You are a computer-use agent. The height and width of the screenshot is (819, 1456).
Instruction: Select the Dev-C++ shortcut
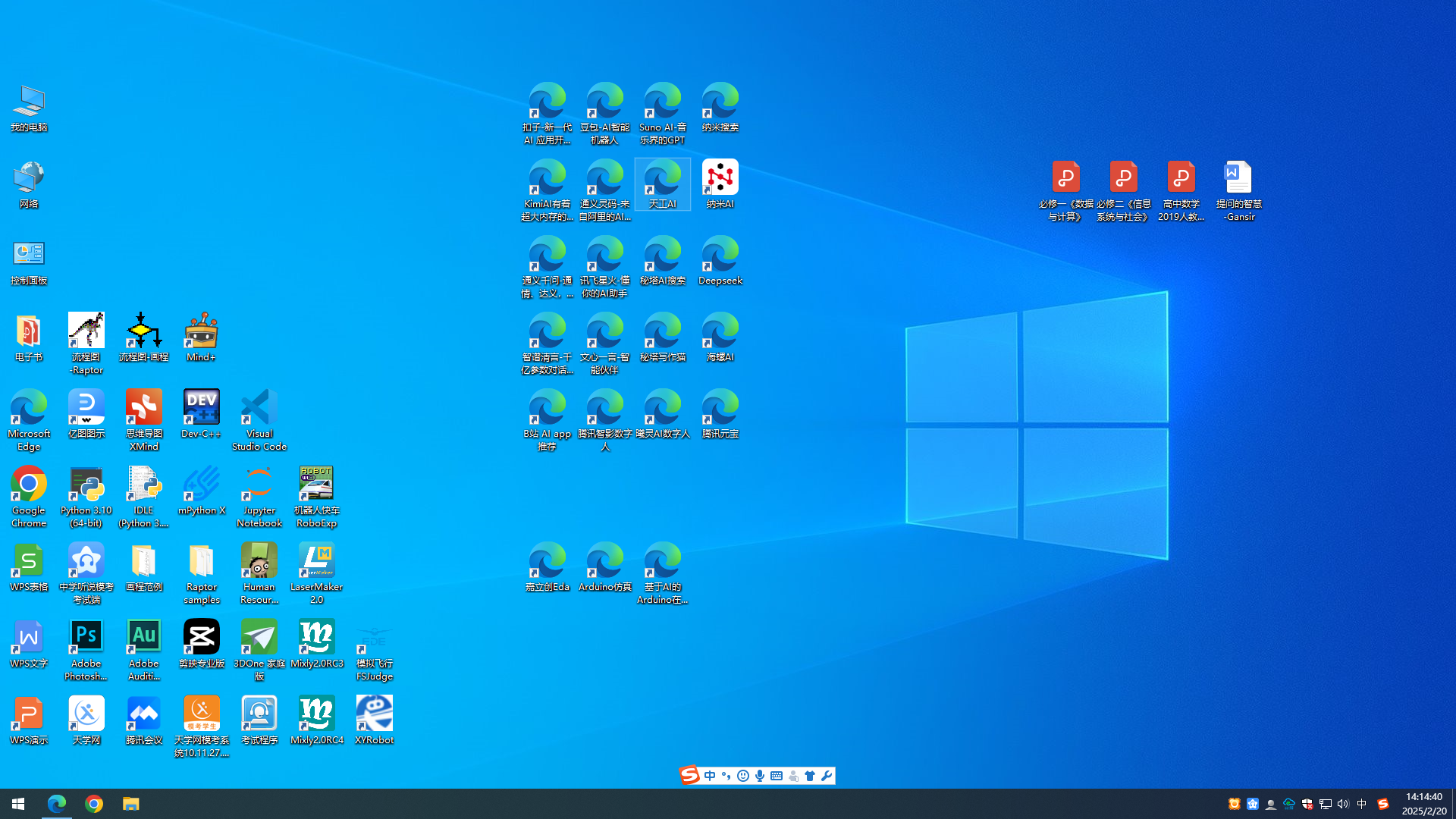click(x=201, y=416)
